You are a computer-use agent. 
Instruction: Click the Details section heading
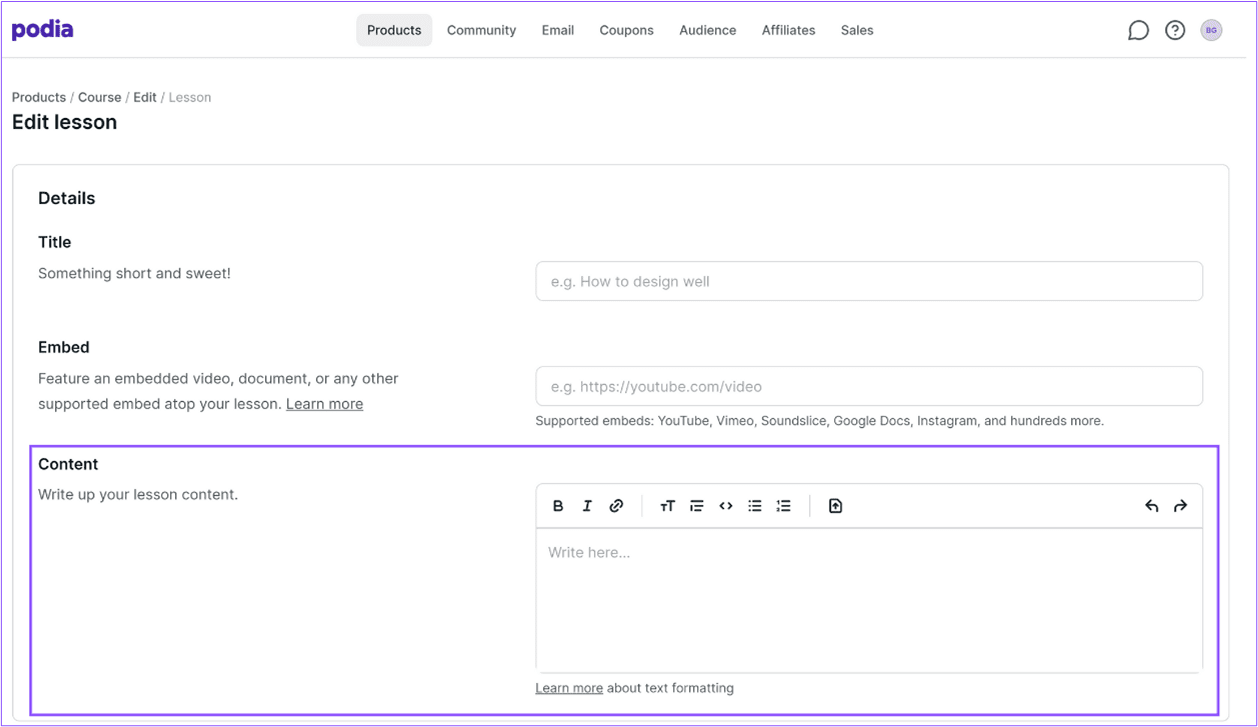point(67,198)
